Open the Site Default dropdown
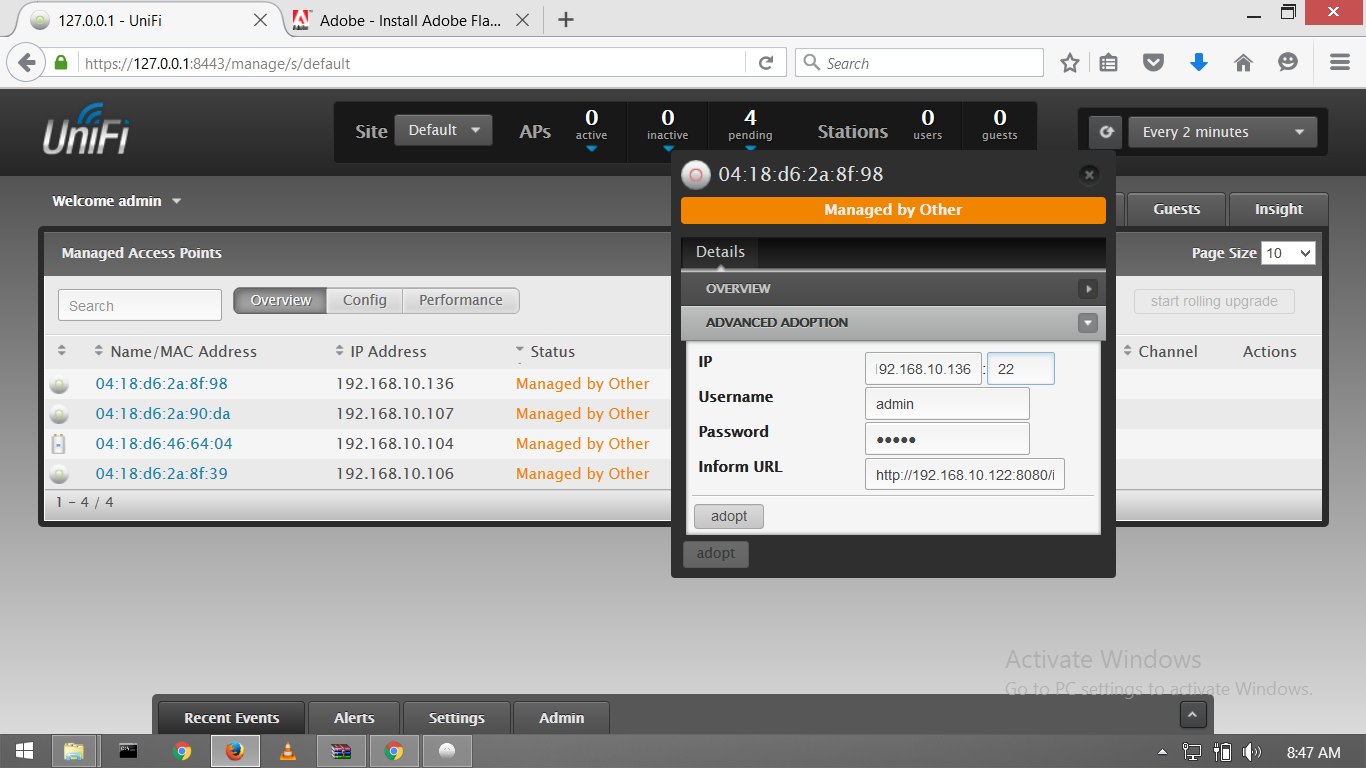Viewport: 1366px width, 768px height. click(443, 130)
